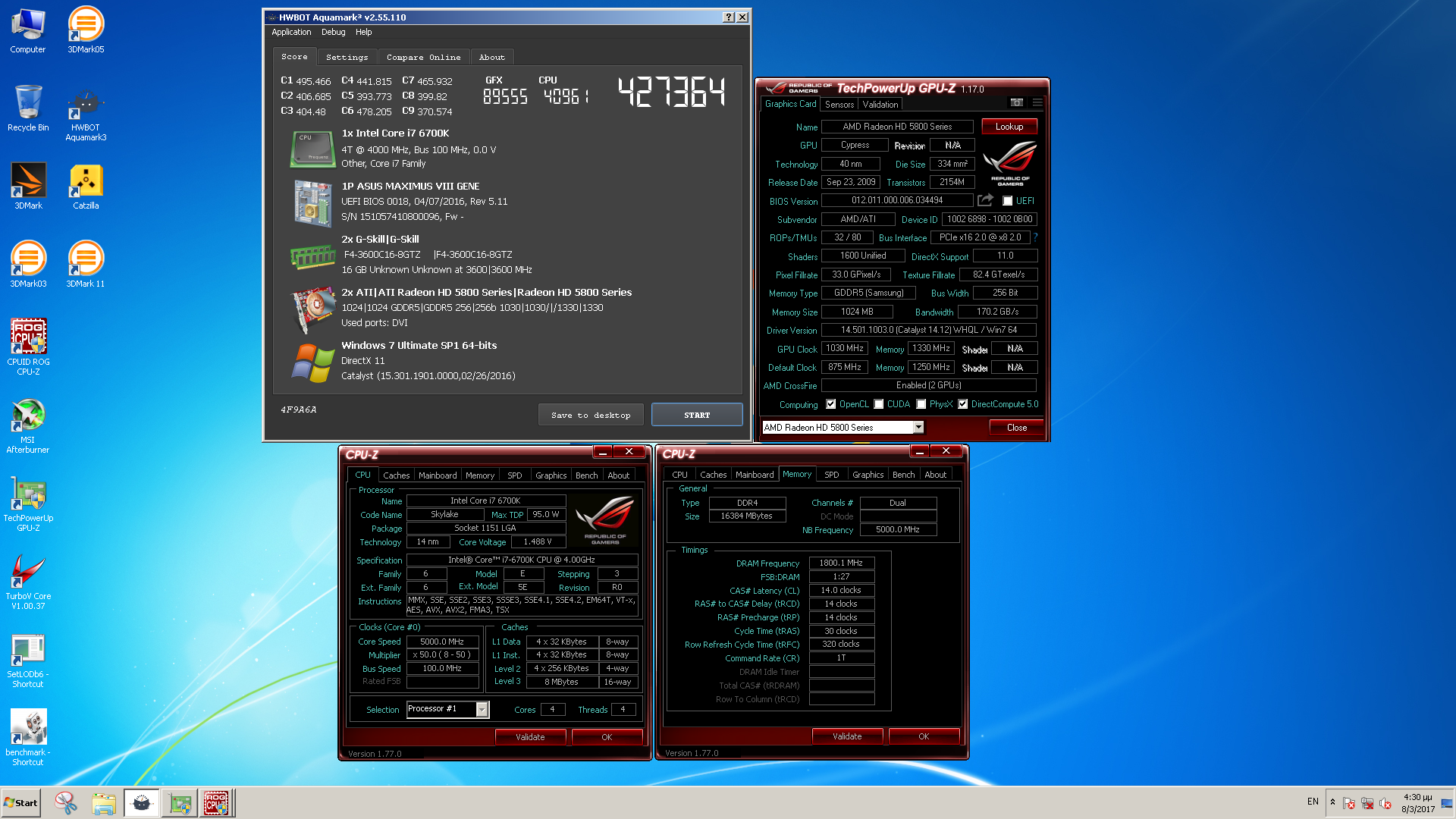Click the EN language indicator

point(1312,802)
